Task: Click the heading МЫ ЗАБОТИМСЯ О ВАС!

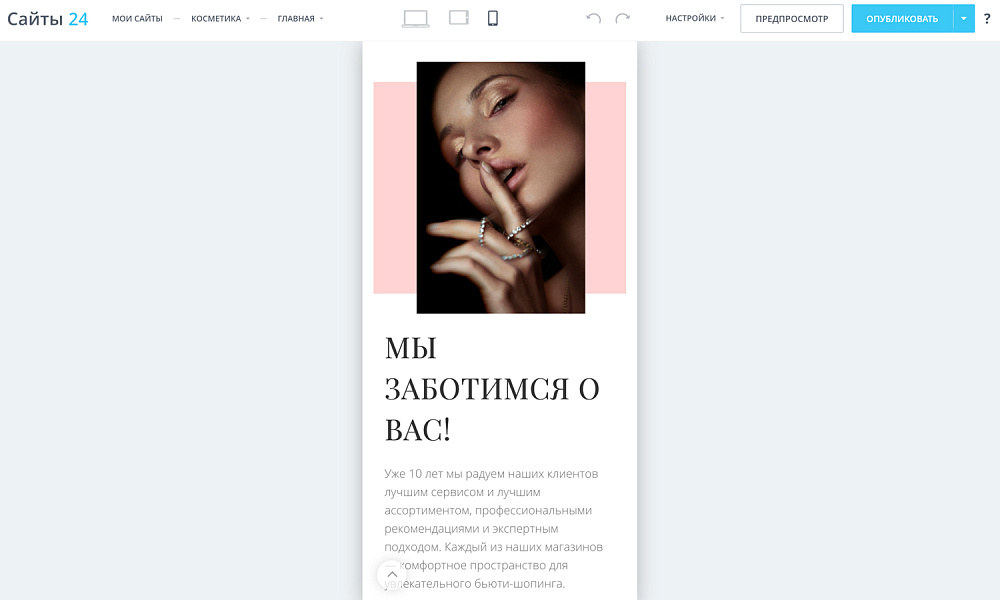Action: (490, 388)
